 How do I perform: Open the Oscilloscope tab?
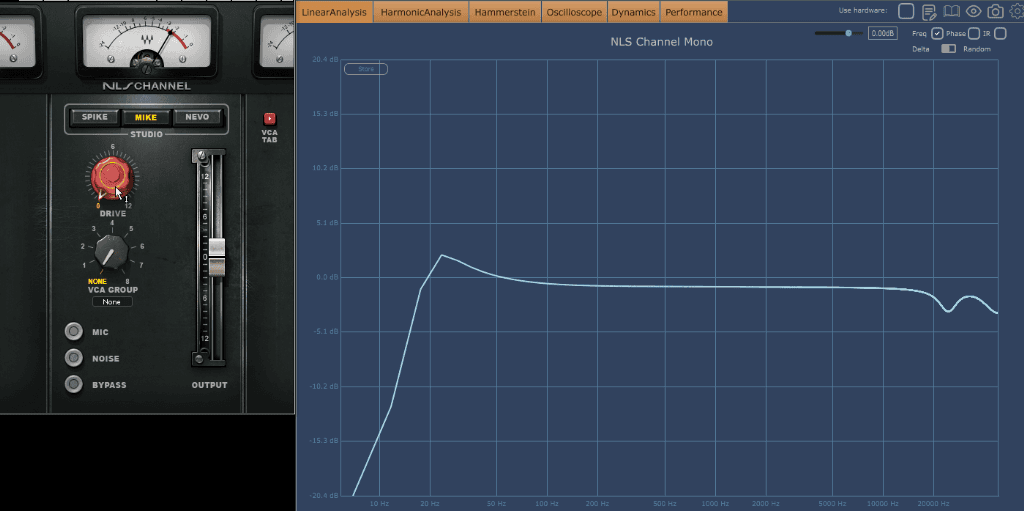(575, 12)
